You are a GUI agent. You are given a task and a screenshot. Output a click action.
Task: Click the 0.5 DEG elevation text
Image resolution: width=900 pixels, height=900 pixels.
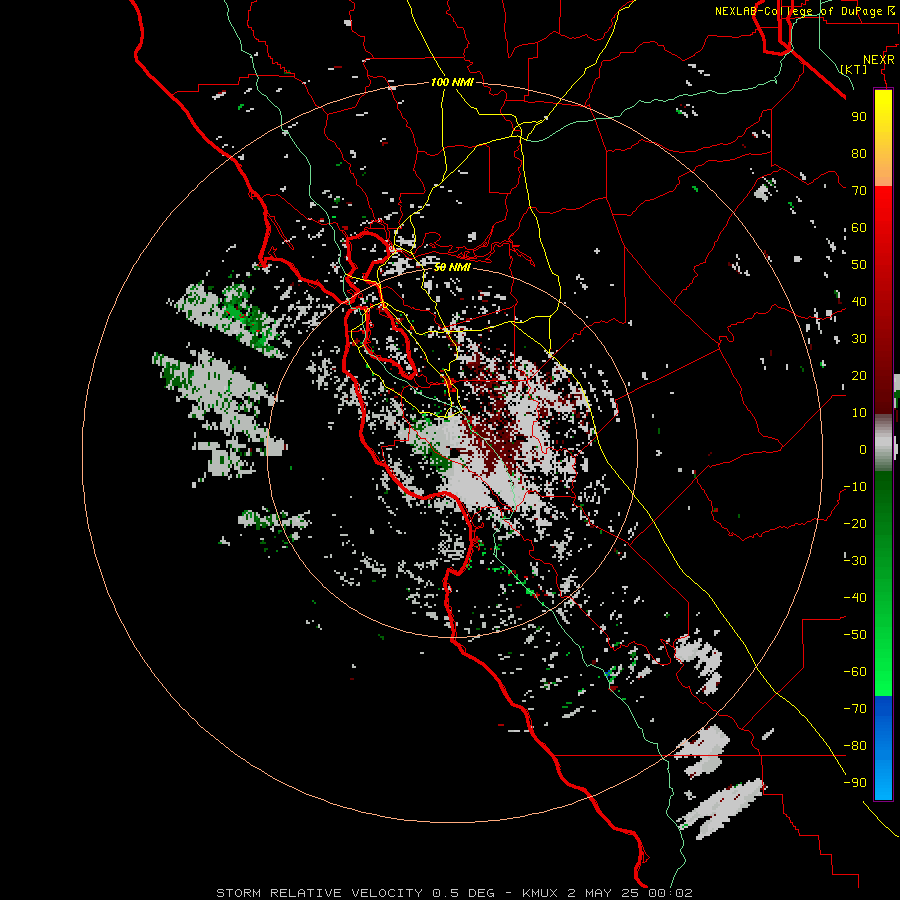[463, 893]
